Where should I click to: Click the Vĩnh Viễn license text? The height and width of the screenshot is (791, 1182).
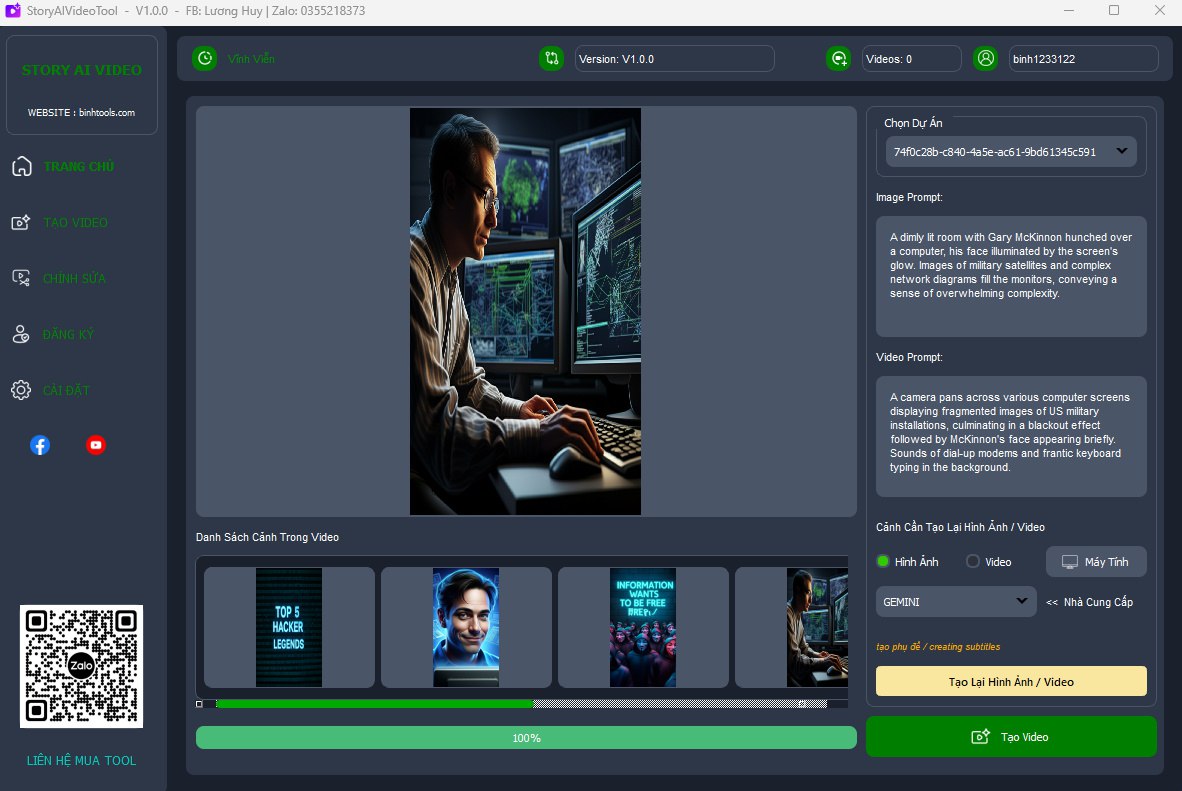coord(251,59)
